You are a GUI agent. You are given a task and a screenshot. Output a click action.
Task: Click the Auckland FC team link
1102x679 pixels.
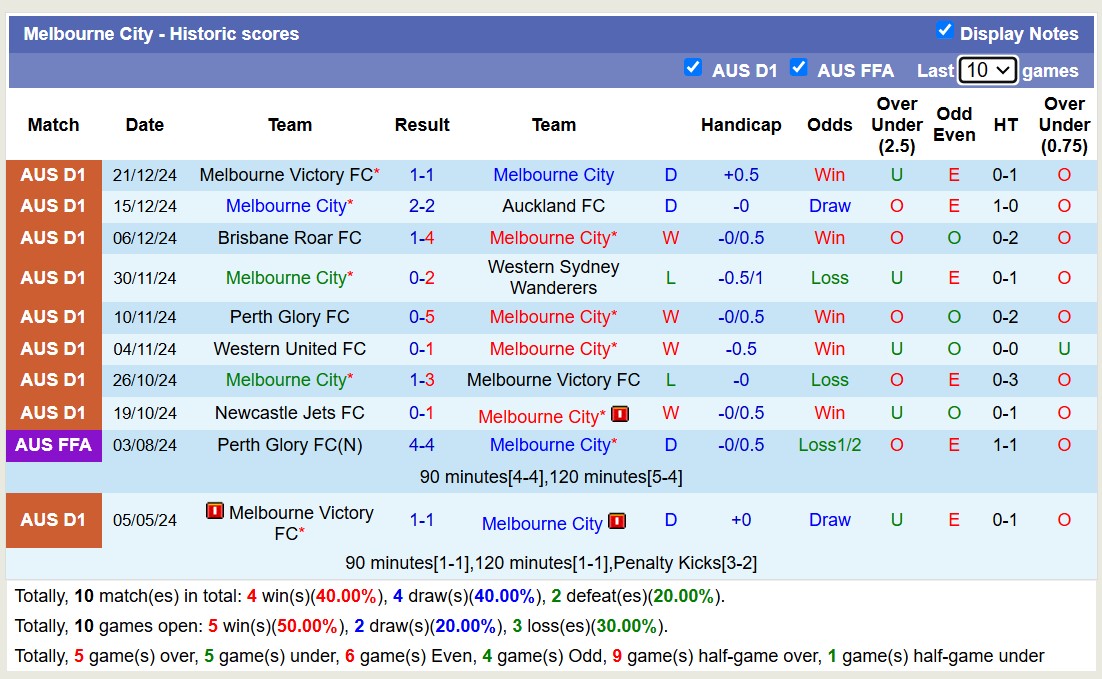coord(553,206)
